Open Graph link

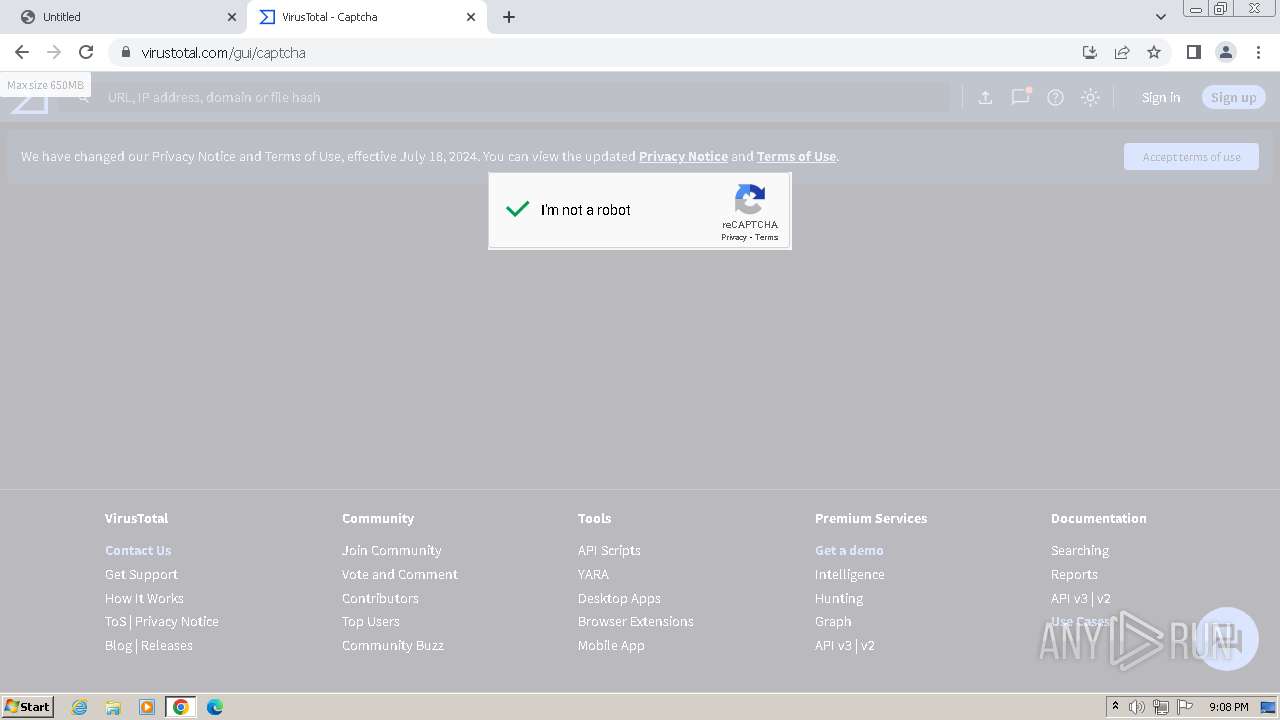point(833,621)
